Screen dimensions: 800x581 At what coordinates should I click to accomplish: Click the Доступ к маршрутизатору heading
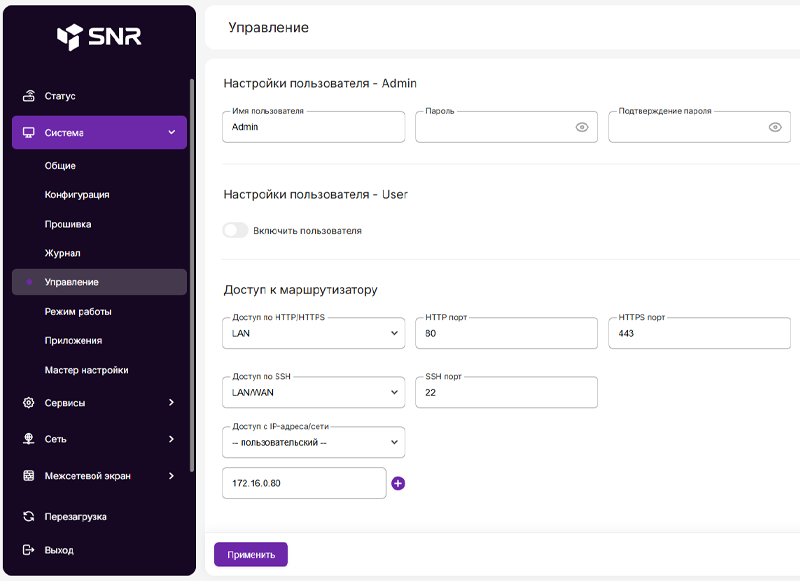[x=301, y=290]
